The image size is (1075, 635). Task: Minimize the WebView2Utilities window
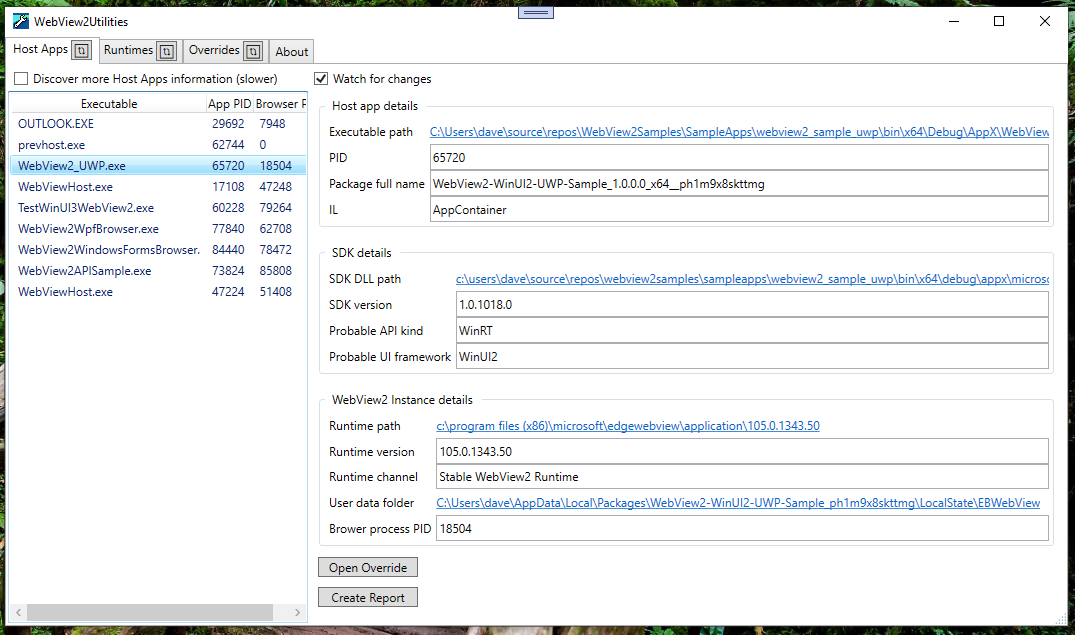(x=954, y=21)
